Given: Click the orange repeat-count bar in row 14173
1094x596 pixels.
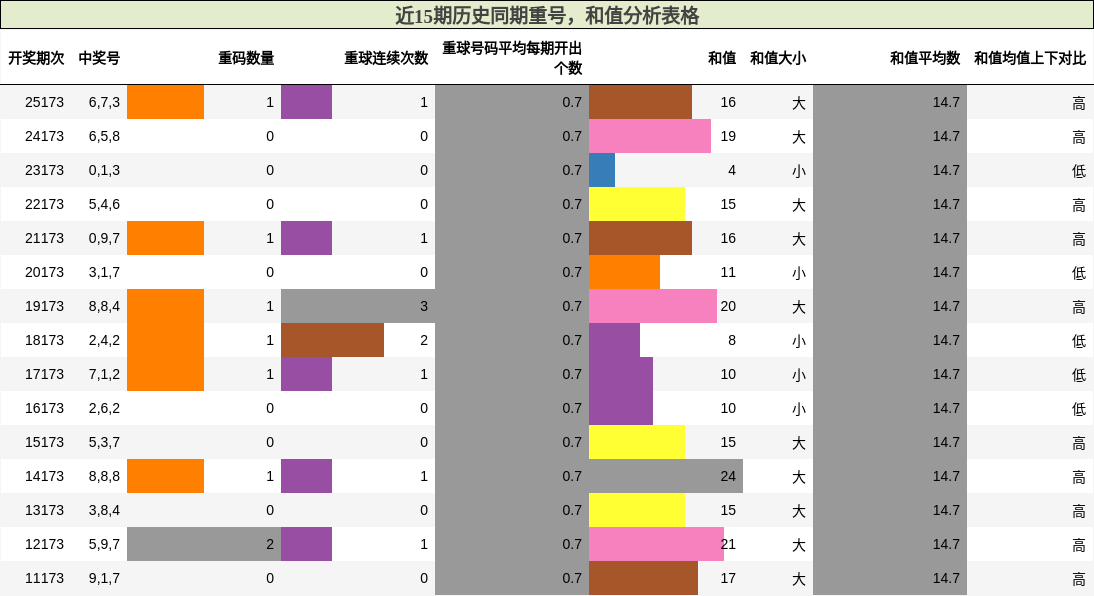Looking at the screenshot, I should tap(165, 476).
